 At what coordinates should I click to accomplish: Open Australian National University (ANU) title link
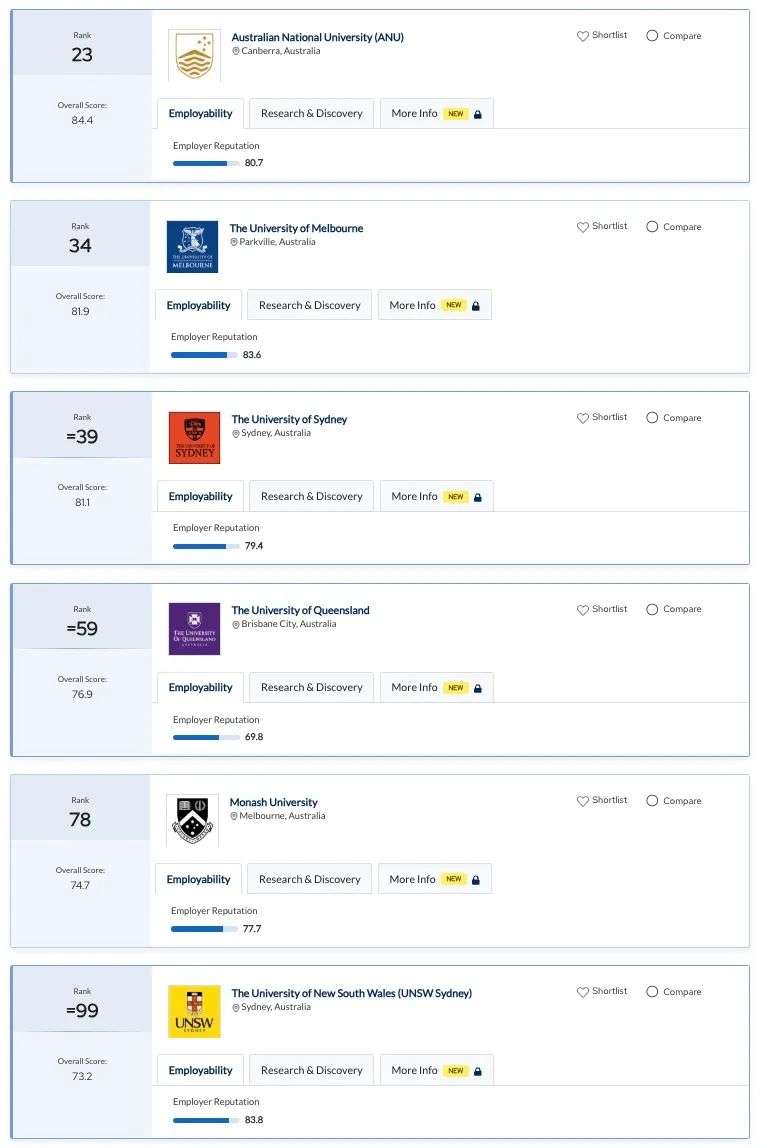pyautogui.click(x=318, y=37)
